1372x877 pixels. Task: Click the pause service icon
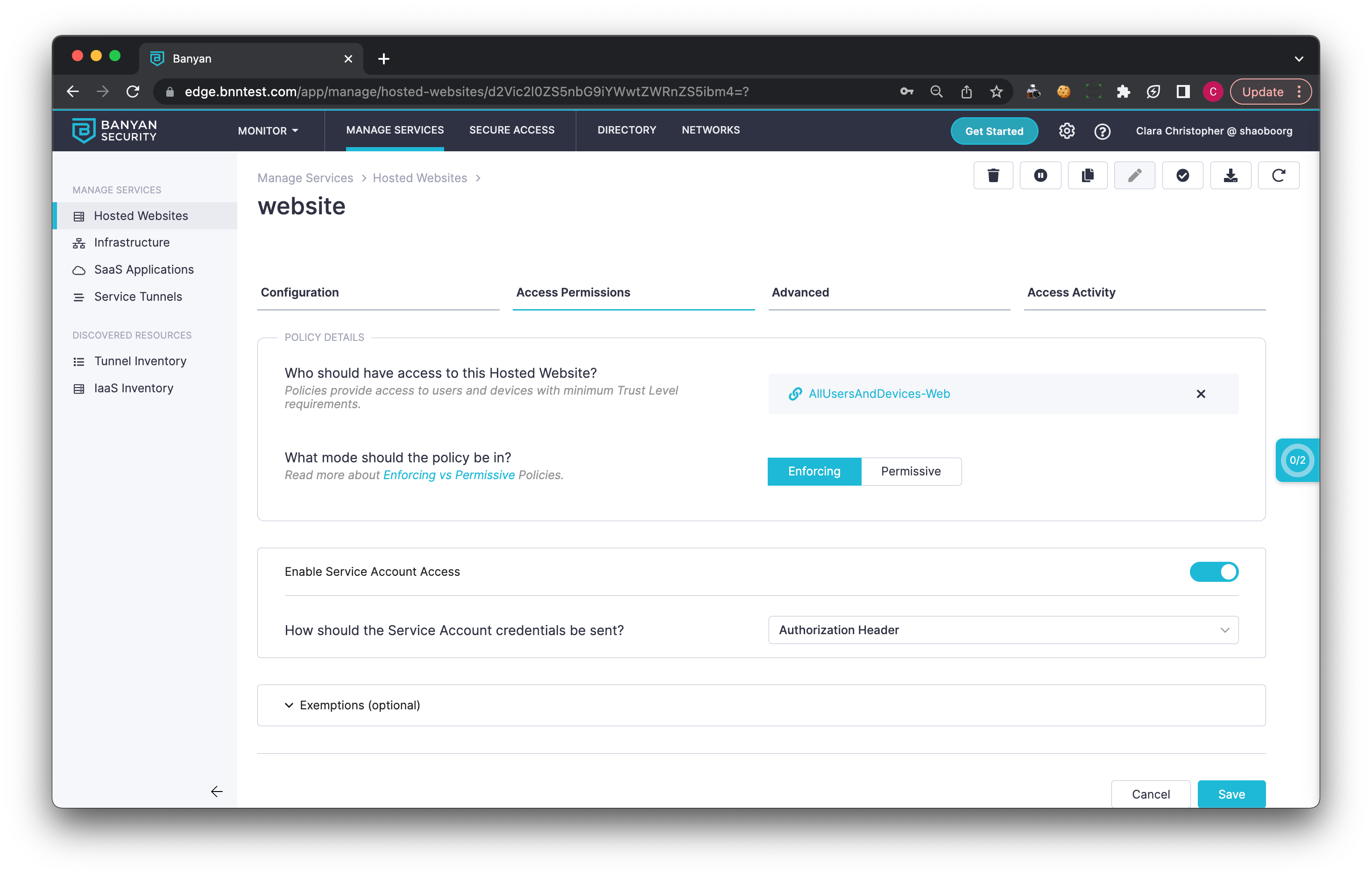[x=1040, y=176]
